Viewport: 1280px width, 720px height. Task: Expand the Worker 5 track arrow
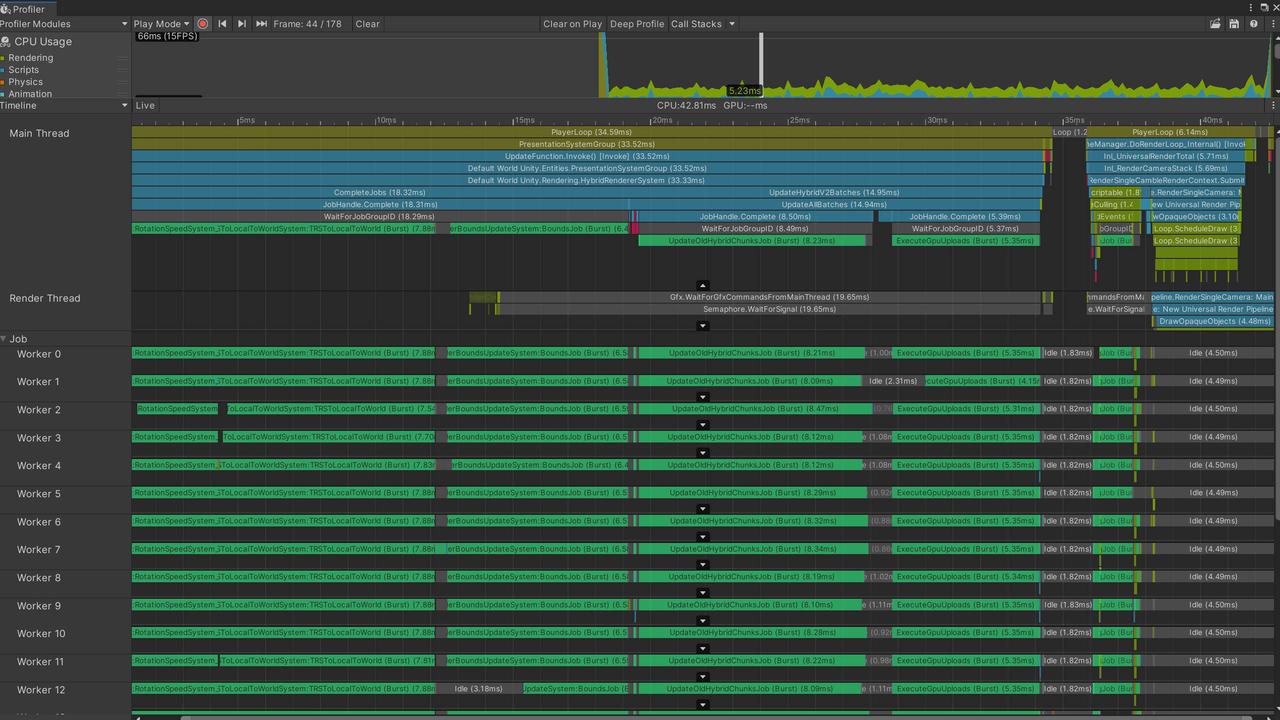(702, 508)
